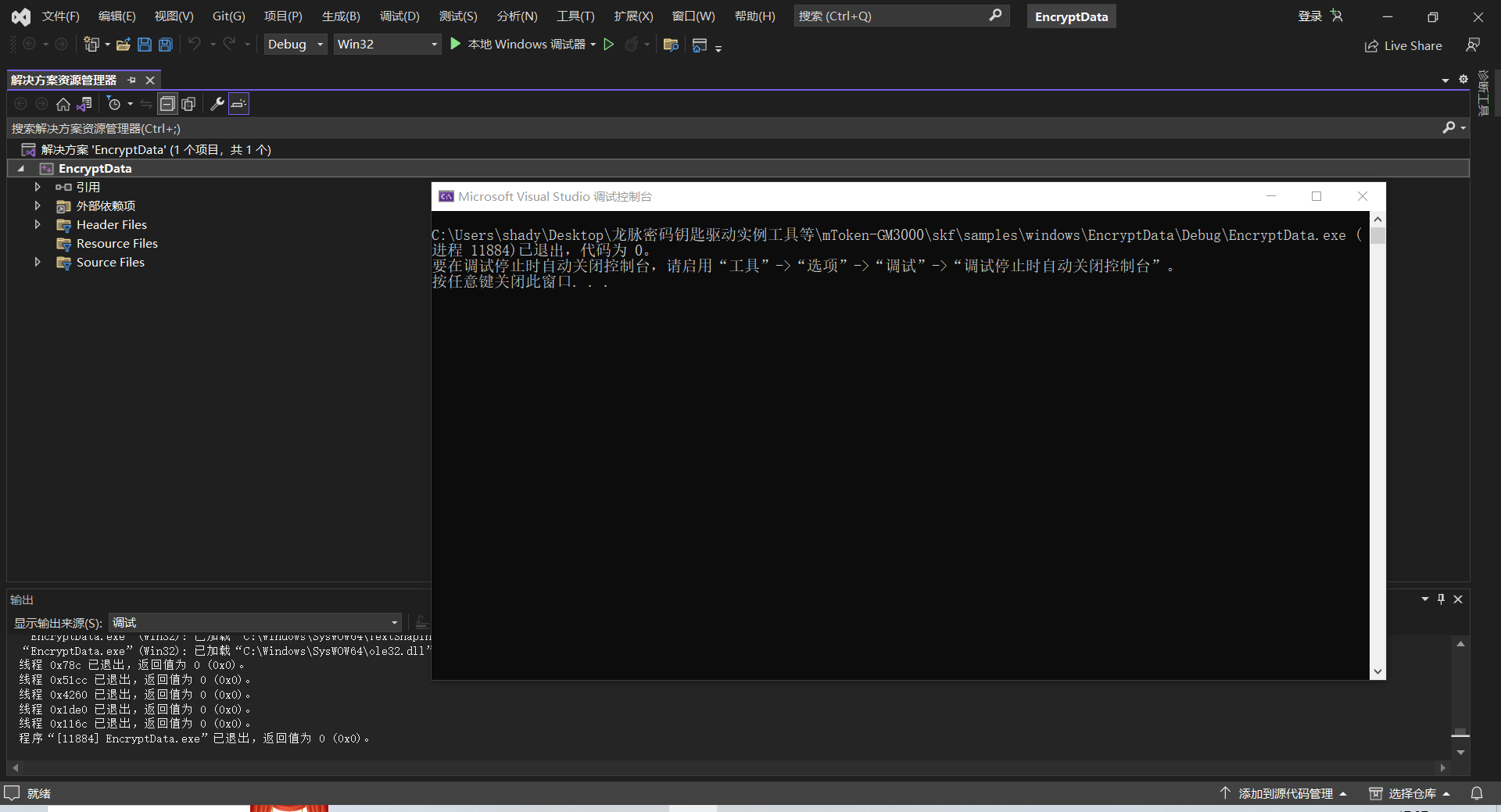The width and height of the screenshot is (1501, 812).
Task: Click the undo arrow icon
Action: click(195, 44)
